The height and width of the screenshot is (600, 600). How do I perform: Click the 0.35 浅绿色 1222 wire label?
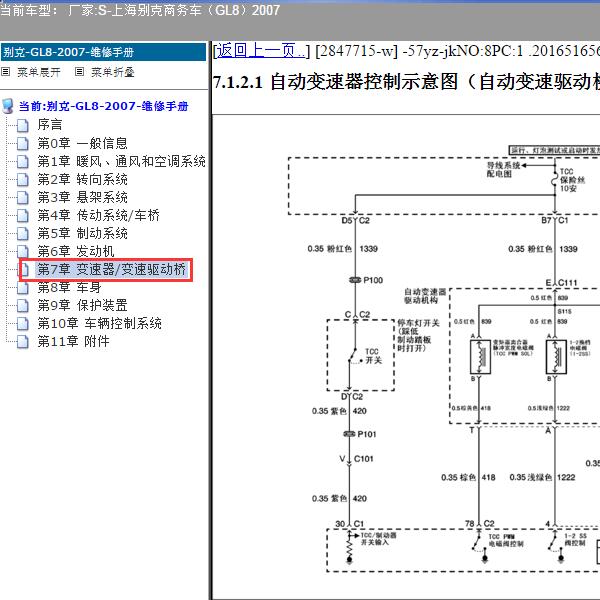pos(543,477)
